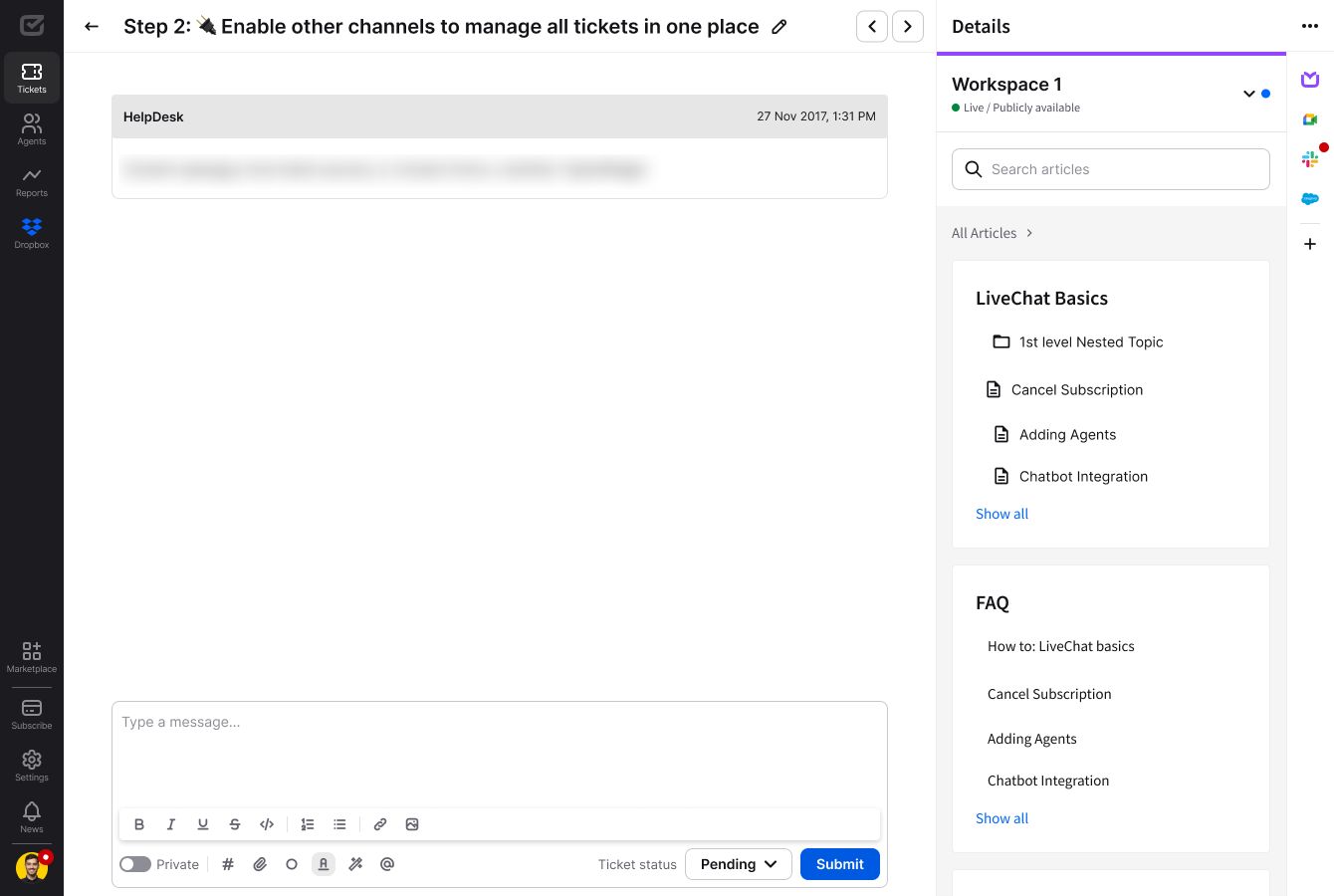The height and width of the screenshot is (896, 1334).
Task: Open the Tickets section in the sidebar
Action: [31, 77]
